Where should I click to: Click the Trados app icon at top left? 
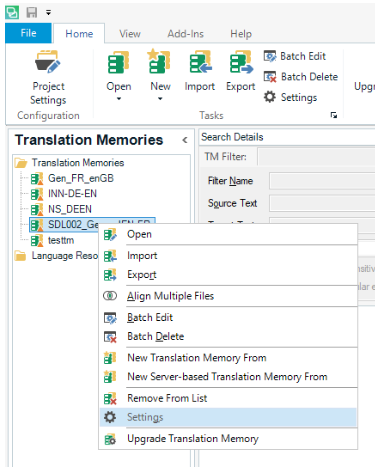tap(12, 13)
